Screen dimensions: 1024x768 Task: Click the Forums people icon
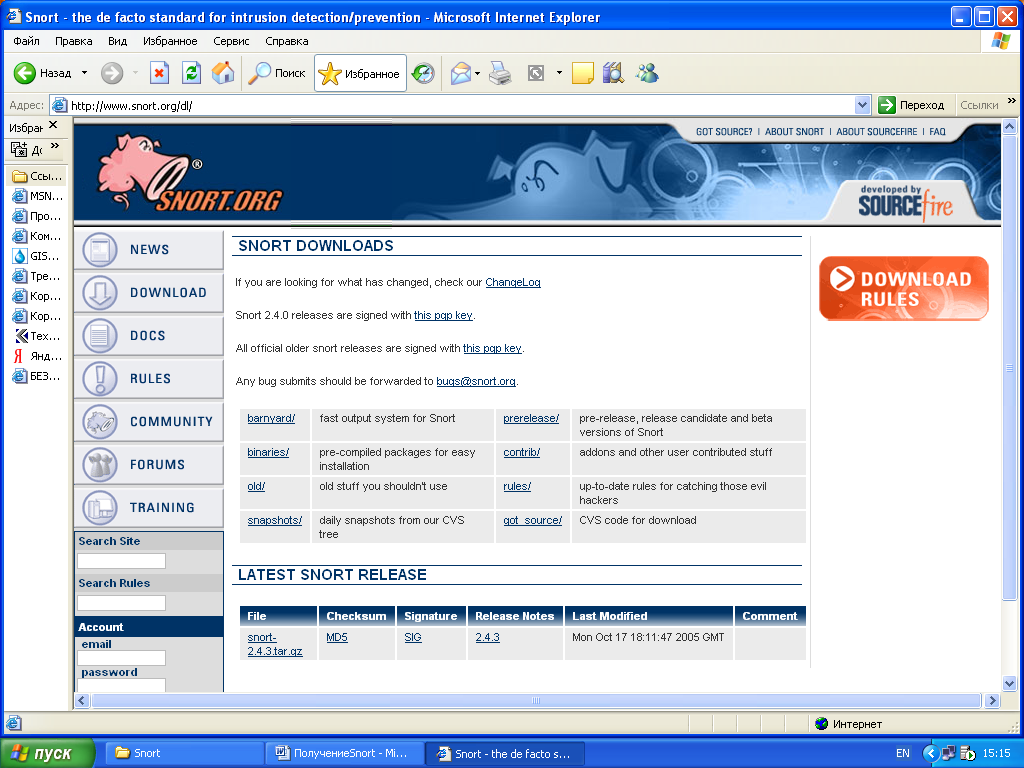tap(100, 464)
